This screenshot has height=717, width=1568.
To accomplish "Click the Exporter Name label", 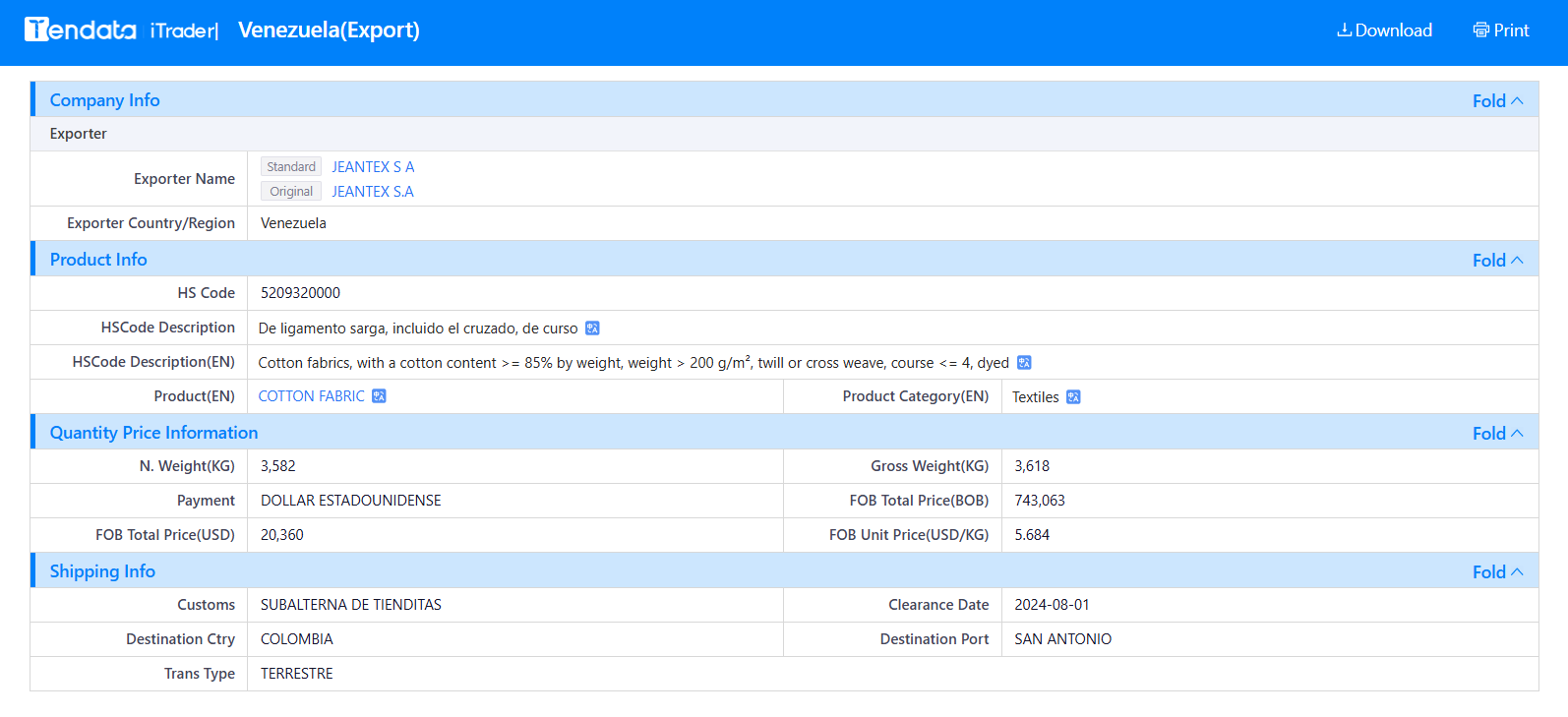I will pyautogui.click(x=184, y=179).
